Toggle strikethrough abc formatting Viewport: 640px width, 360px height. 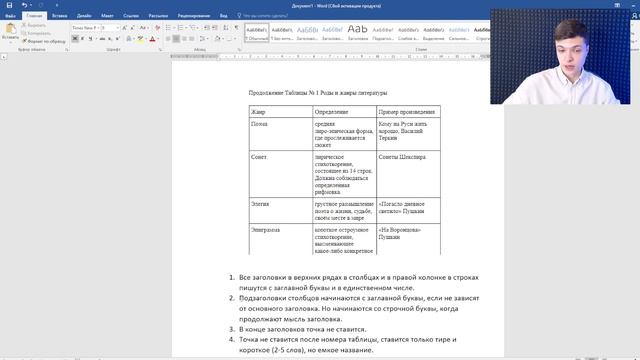pos(102,39)
